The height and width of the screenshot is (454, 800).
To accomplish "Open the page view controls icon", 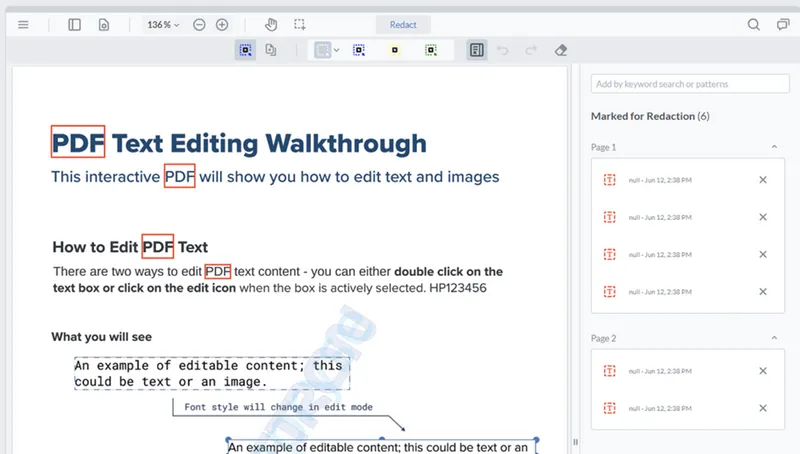I will [104, 24].
